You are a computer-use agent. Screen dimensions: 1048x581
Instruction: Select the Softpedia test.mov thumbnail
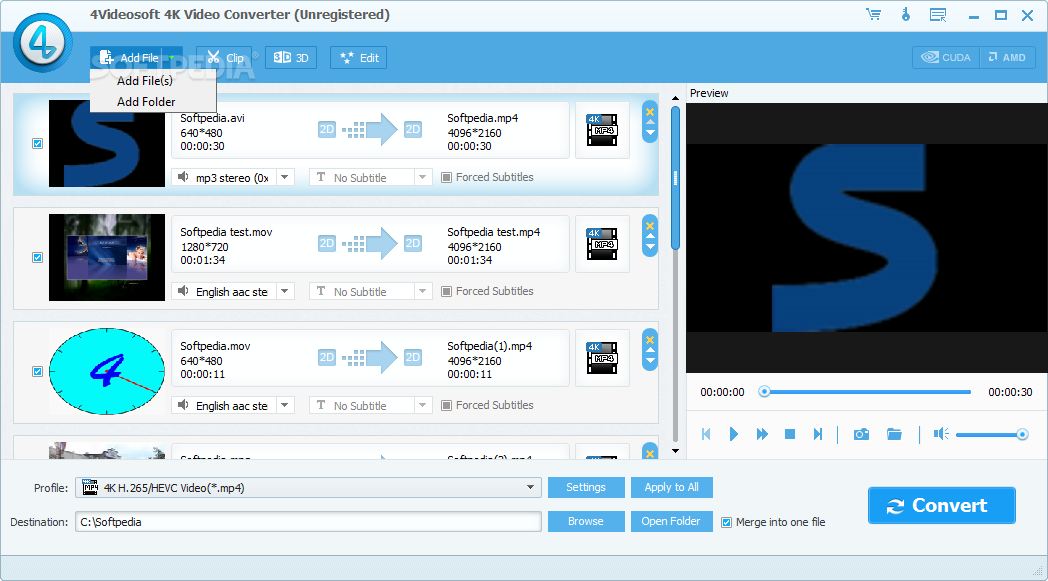pyautogui.click(x=107, y=257)
